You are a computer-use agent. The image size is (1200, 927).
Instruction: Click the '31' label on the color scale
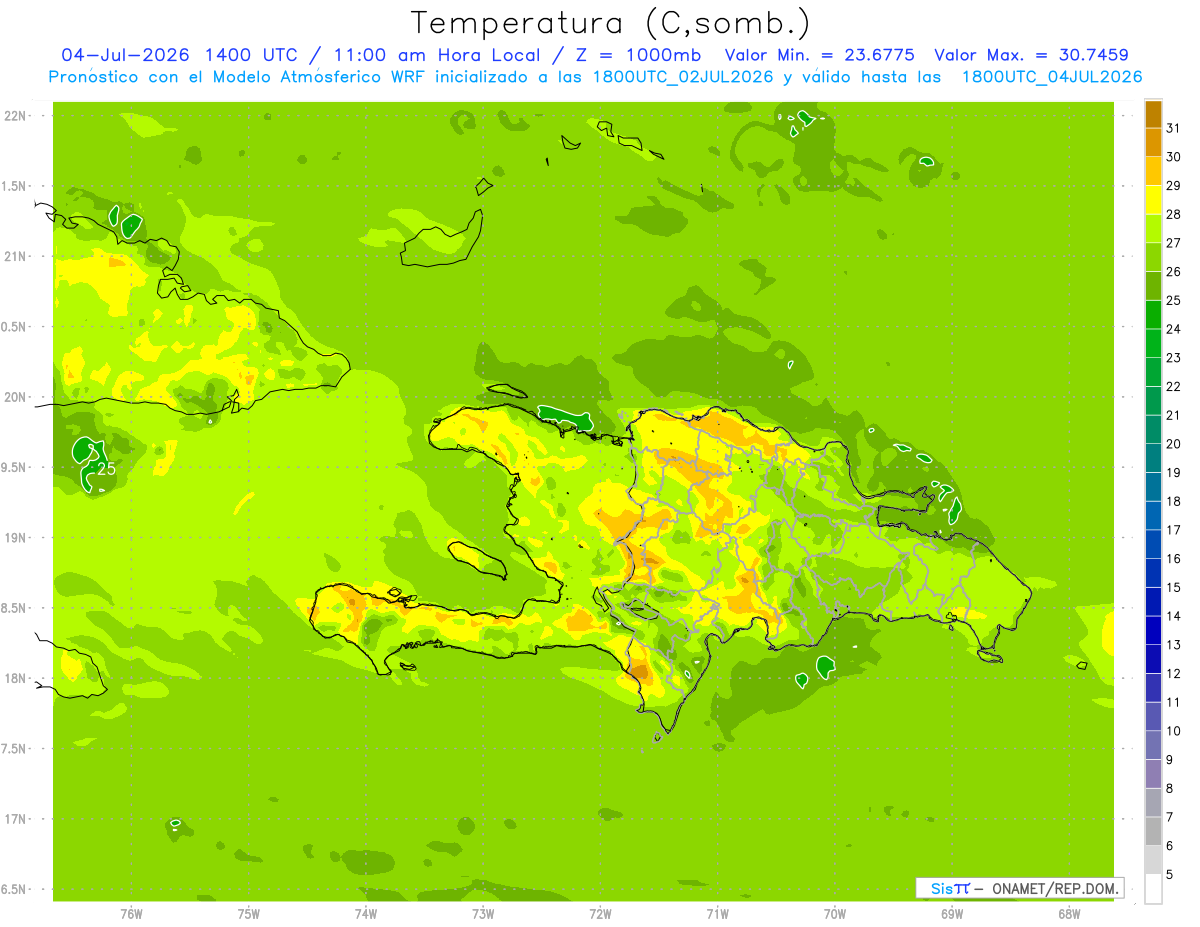click(1174, 128)
